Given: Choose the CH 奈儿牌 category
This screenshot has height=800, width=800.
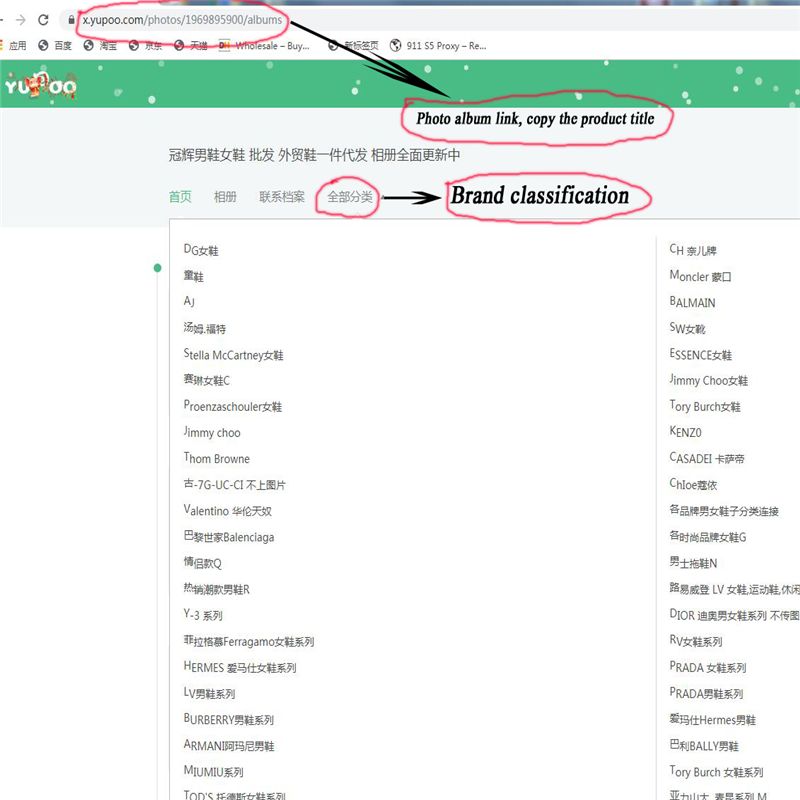Looking at the screenshot, I should pyautogui.click(x=693, y=250).
